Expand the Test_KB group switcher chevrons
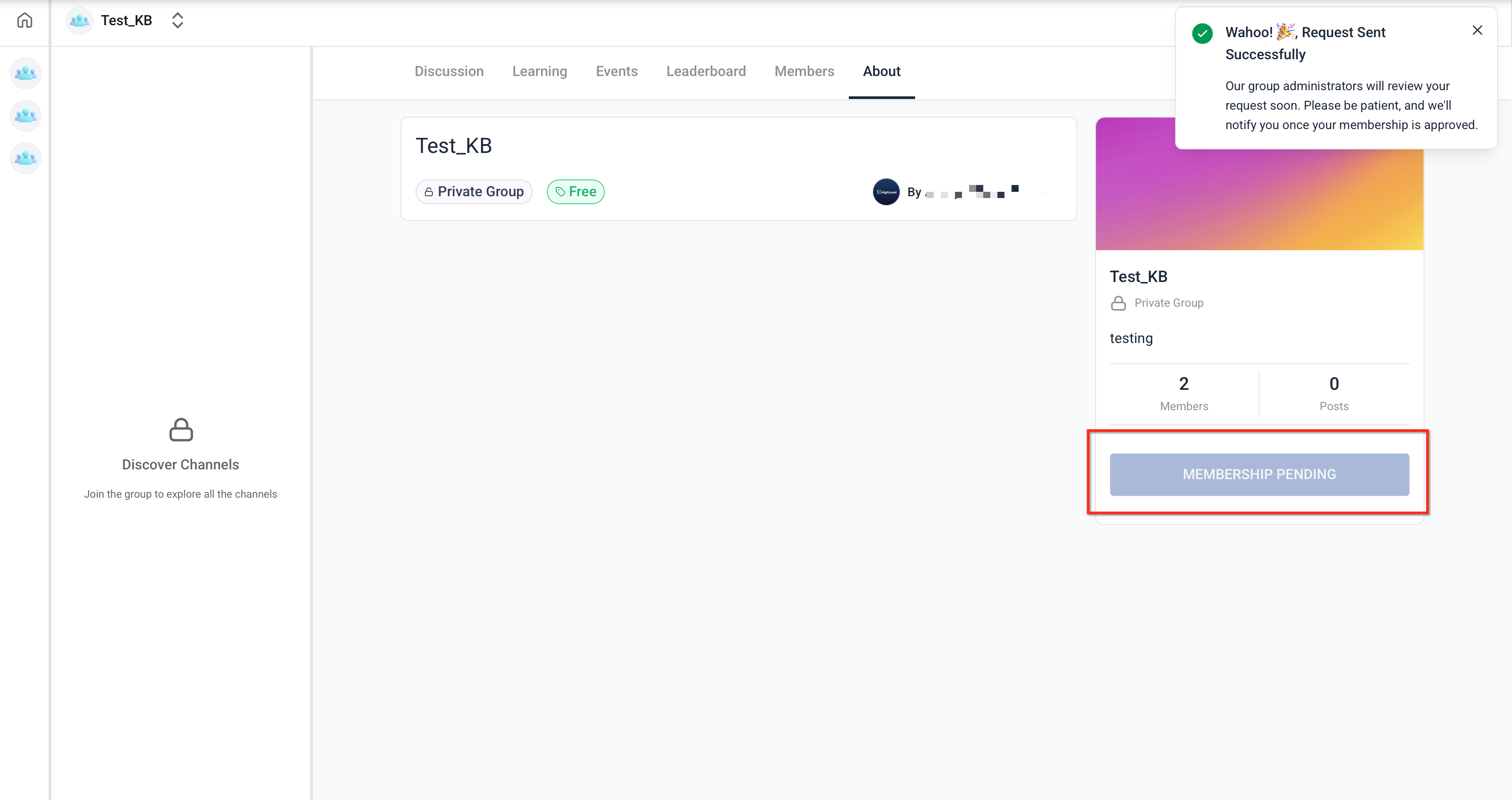The width and height of the screenshot is (1512, 800). pyautogui.click(x=177, y=20)
